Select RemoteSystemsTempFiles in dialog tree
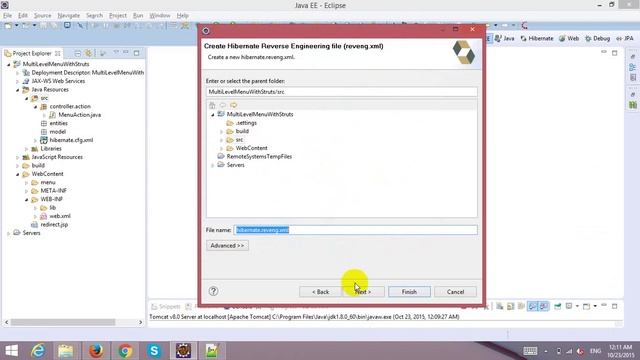This screenshot has height=360, width=640. point(259,156)
